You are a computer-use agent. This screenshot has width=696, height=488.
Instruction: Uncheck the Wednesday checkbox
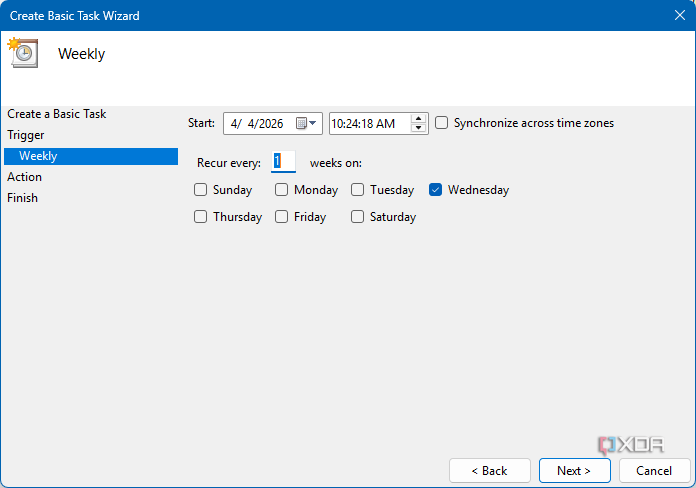435,190
